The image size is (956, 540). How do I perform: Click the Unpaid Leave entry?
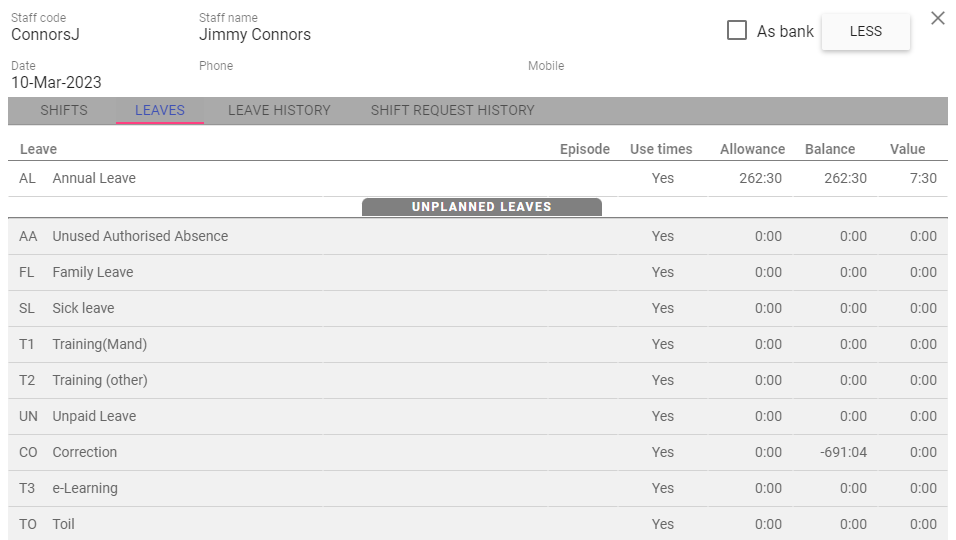[x=94, y=416]
